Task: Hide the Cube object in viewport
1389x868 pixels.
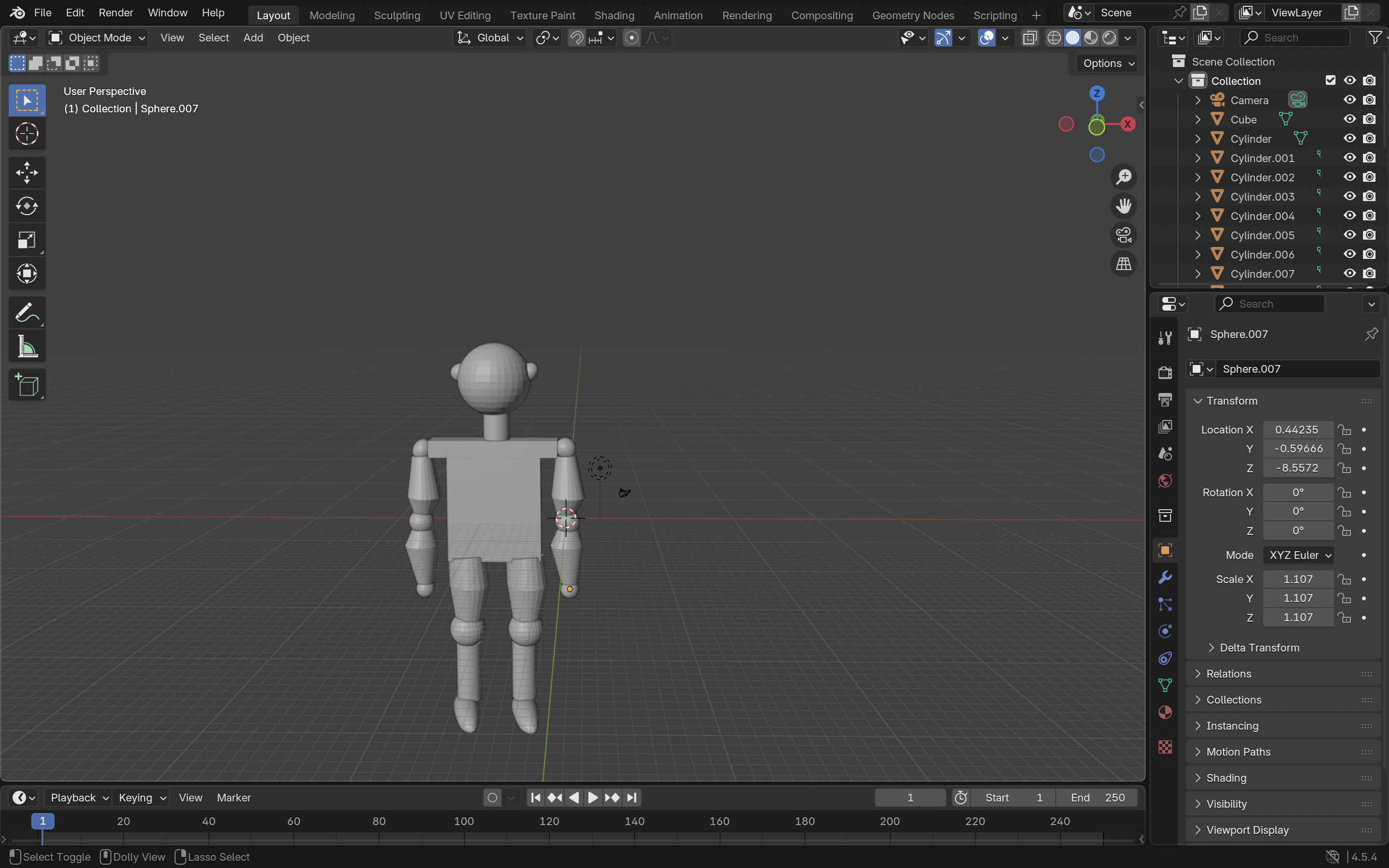Action: (1349, 120)
